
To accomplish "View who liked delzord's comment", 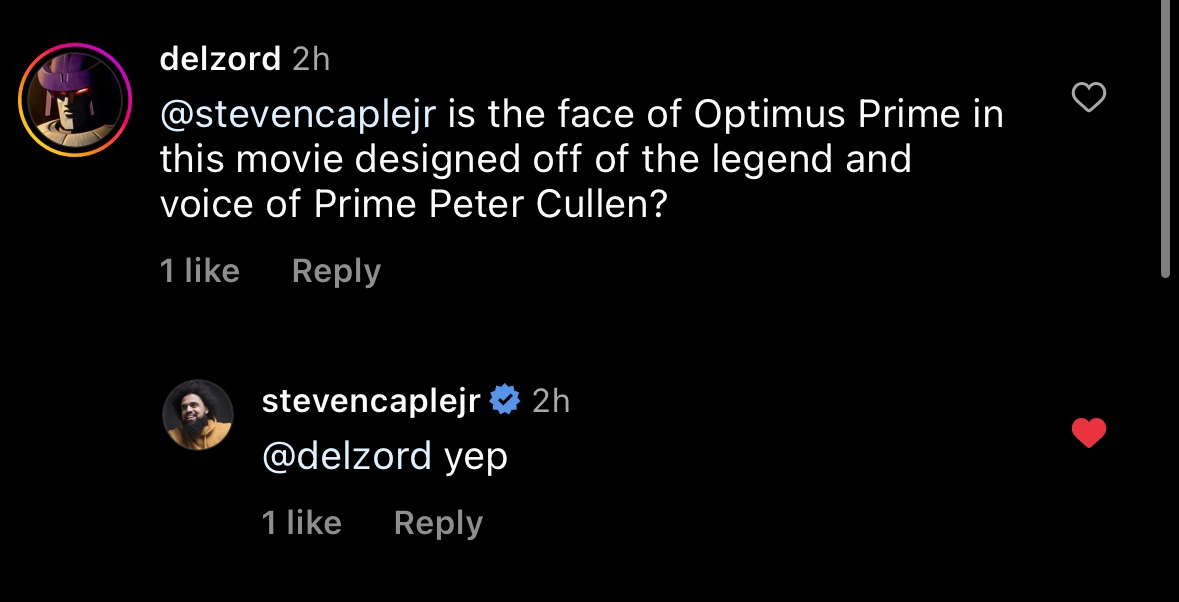I will tap(200, 271).
